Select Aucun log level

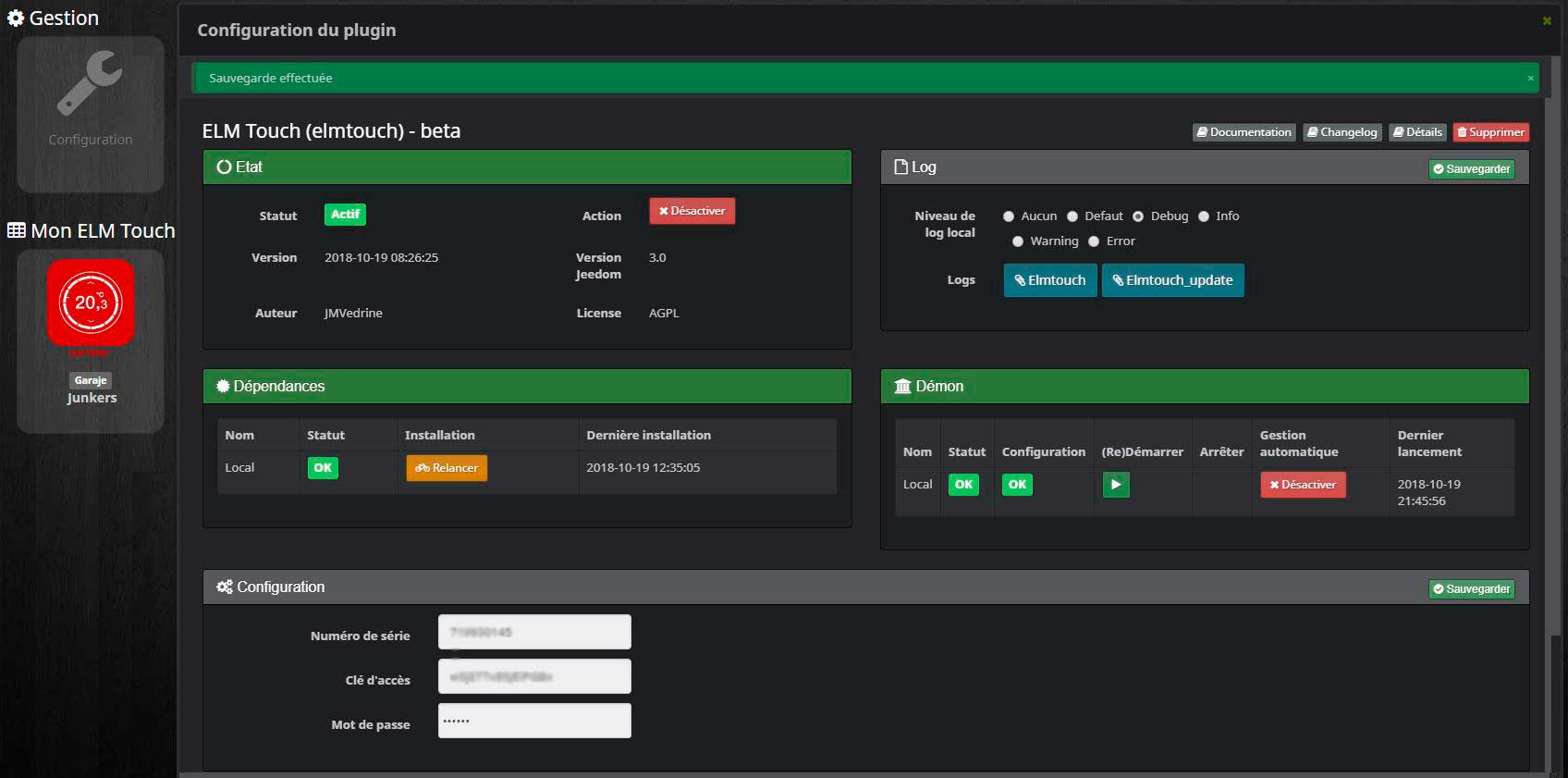click(1009, 216)
